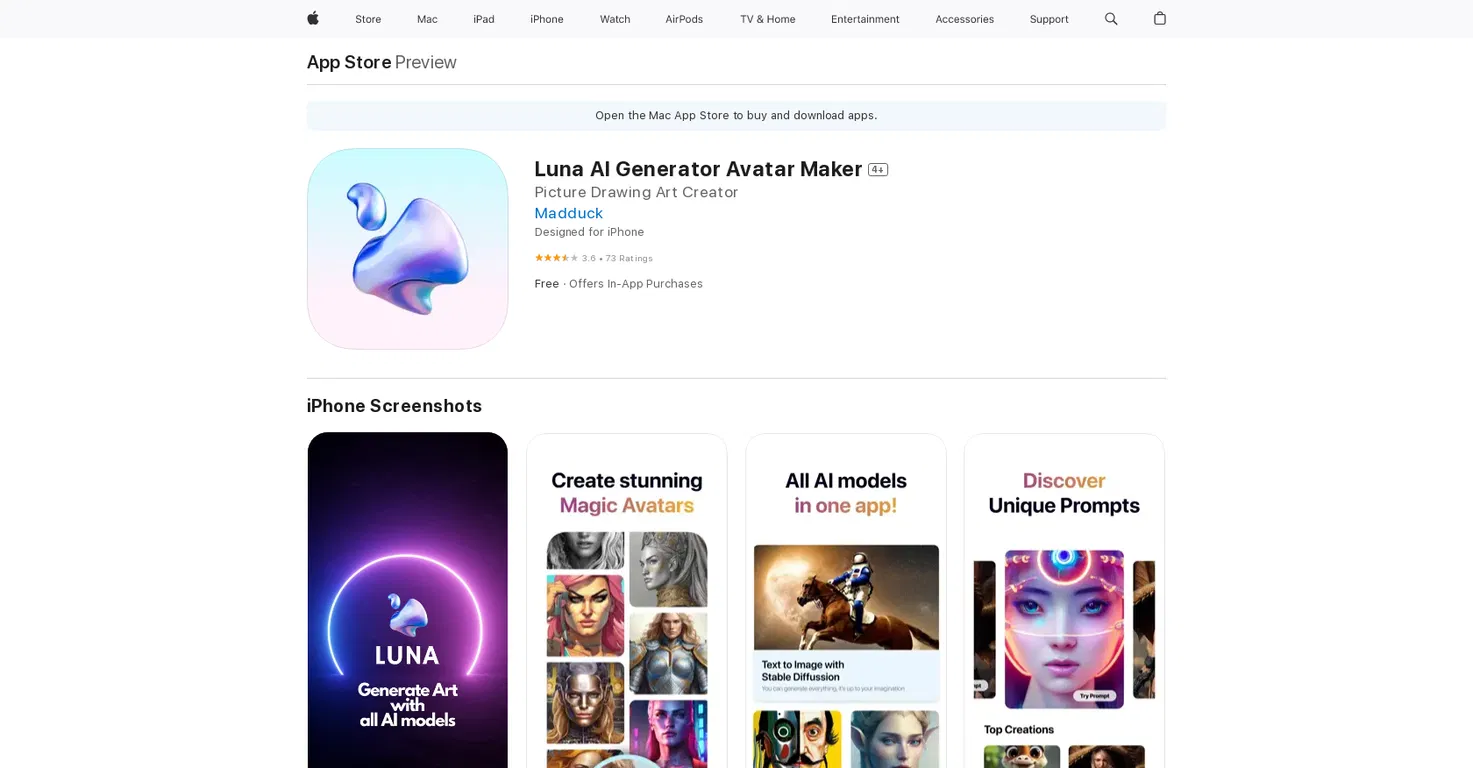Open the search magnifier icon
This screenshot has height=768, width=1473.
(1111, 19)
